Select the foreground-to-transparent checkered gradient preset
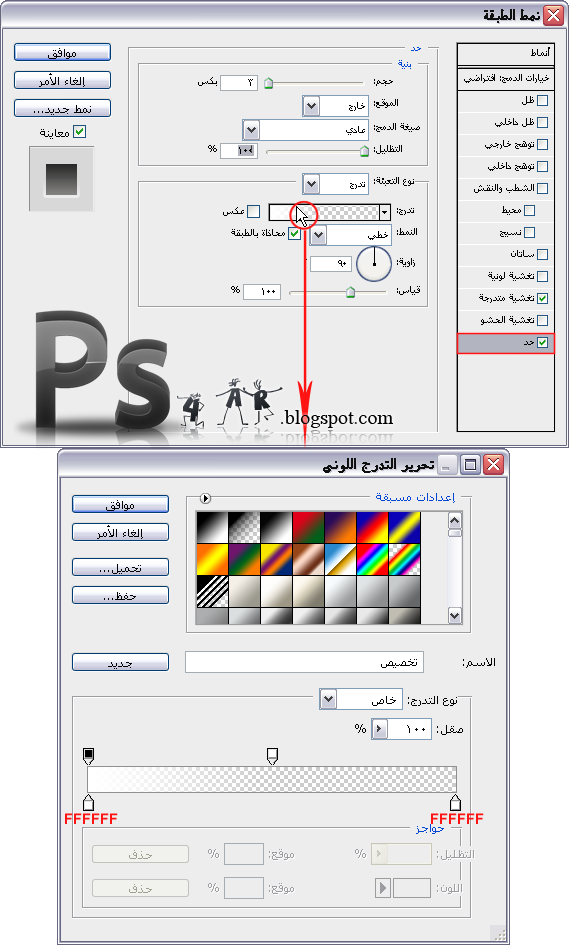 244,527
